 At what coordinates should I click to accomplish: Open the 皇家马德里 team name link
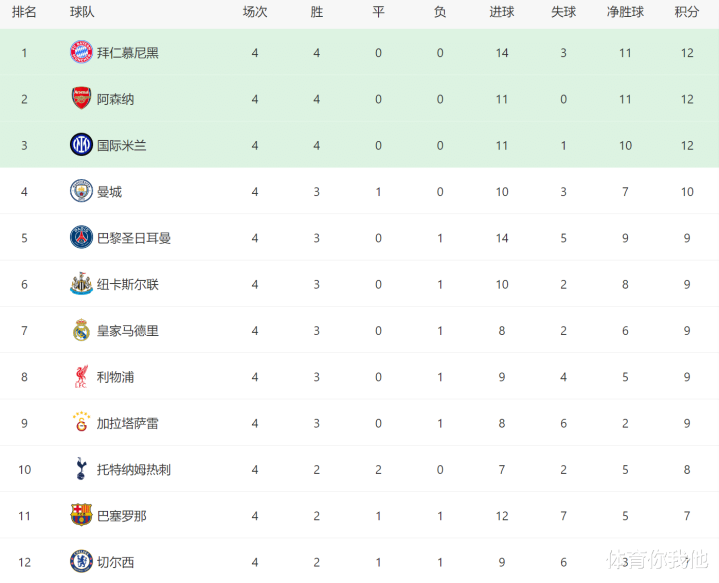(128, 330)
